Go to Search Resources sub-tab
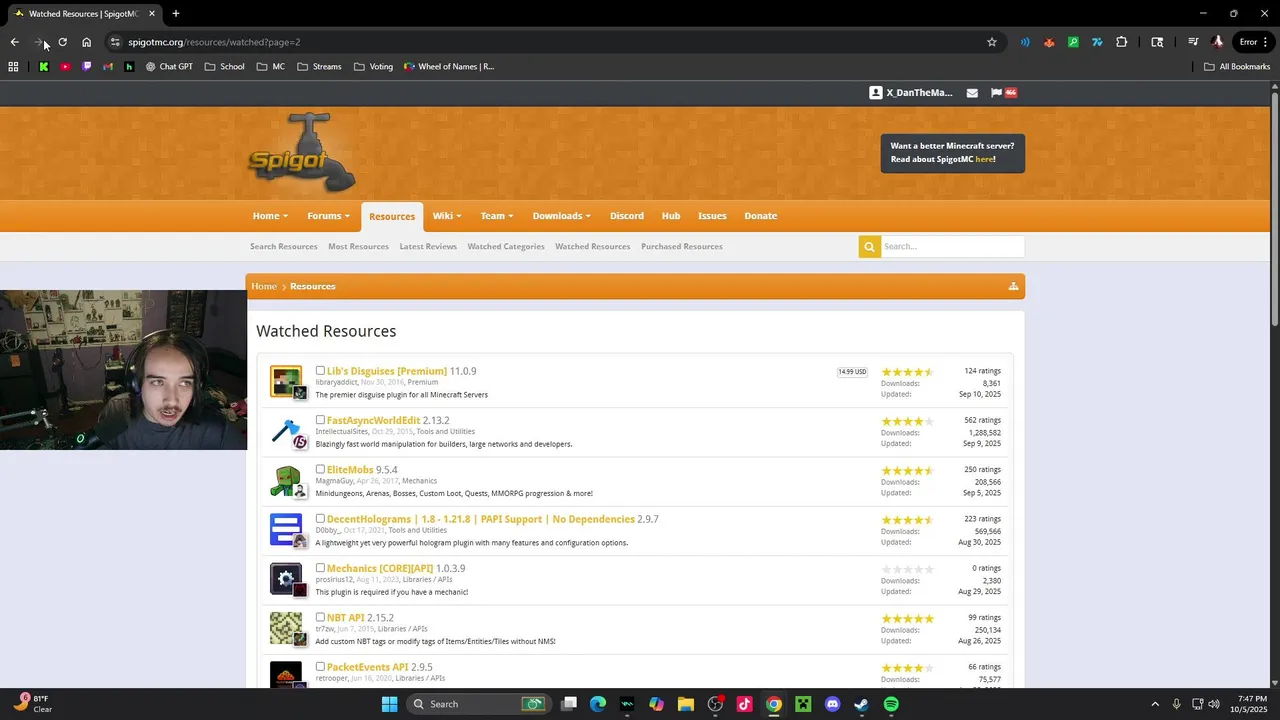The width and height of the screenshot is (1280, 720). [x=284, y=246]
